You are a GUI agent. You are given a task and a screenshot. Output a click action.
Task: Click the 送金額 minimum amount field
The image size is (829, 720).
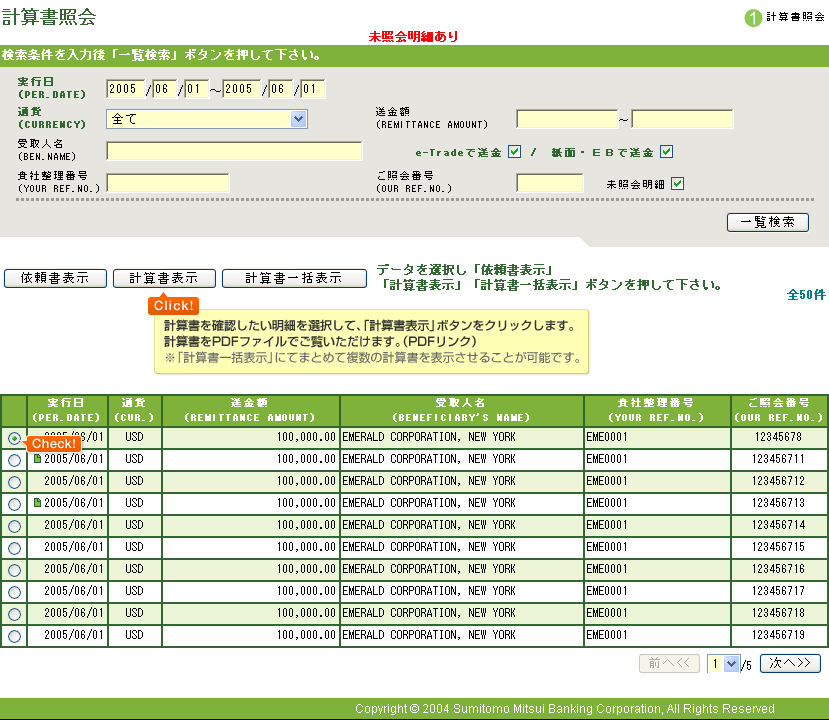pos(567,119)
